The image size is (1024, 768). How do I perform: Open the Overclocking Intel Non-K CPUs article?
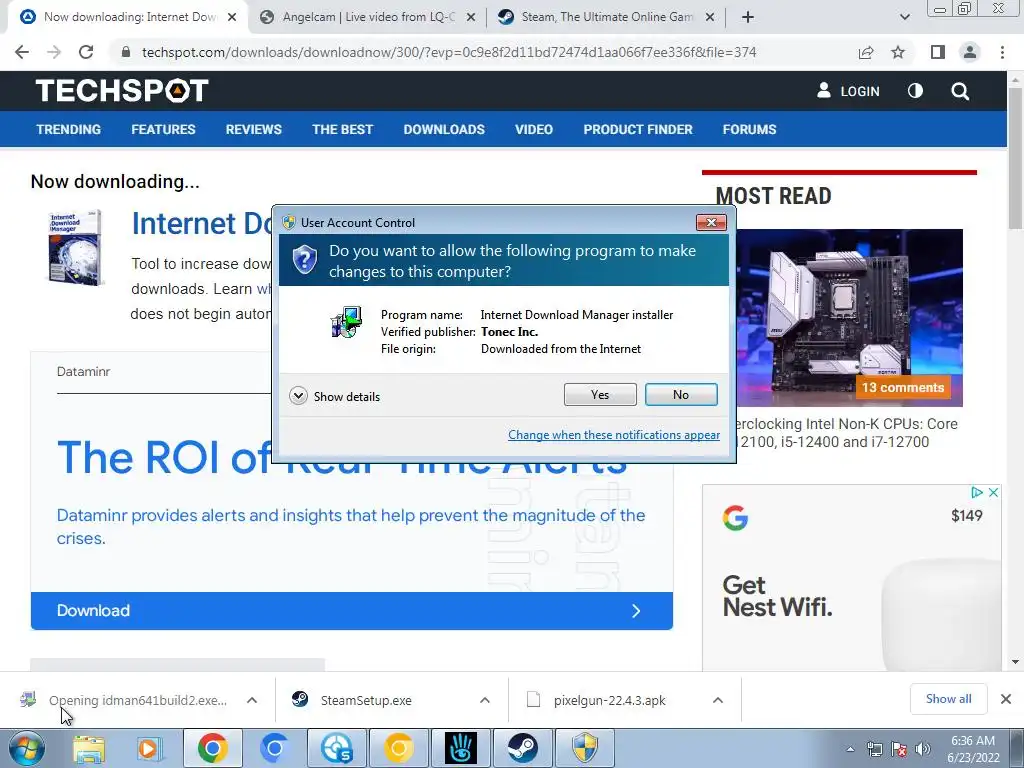click(845, 432)
